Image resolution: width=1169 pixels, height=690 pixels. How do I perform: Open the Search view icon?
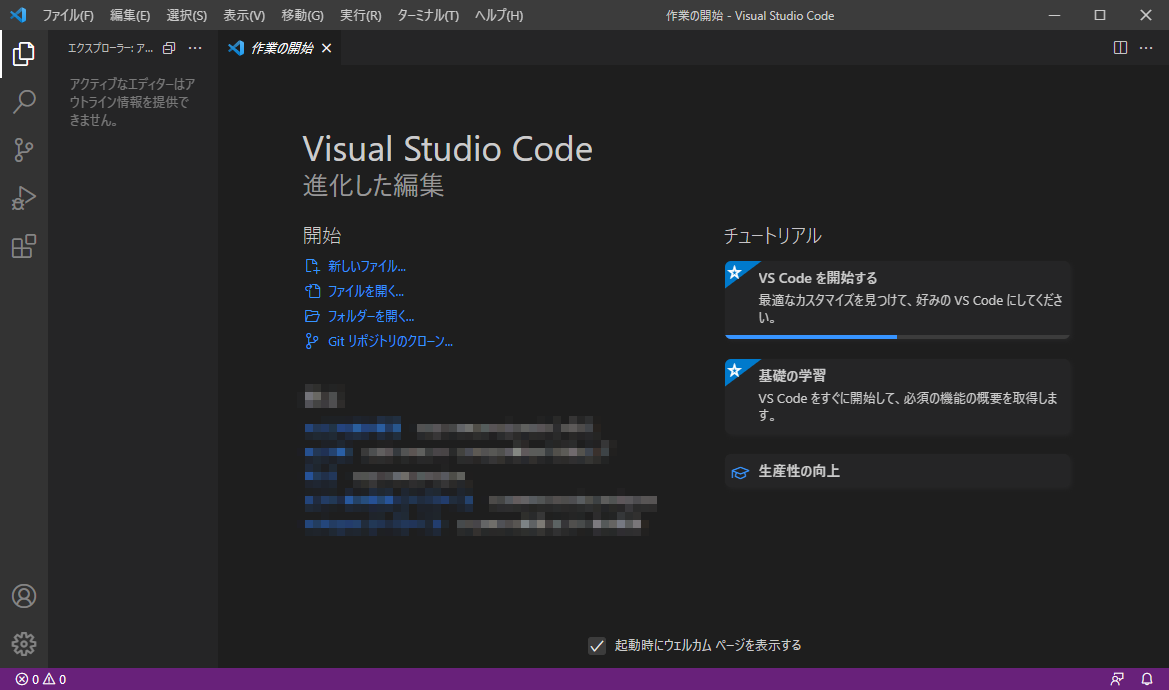coord(24,102)
